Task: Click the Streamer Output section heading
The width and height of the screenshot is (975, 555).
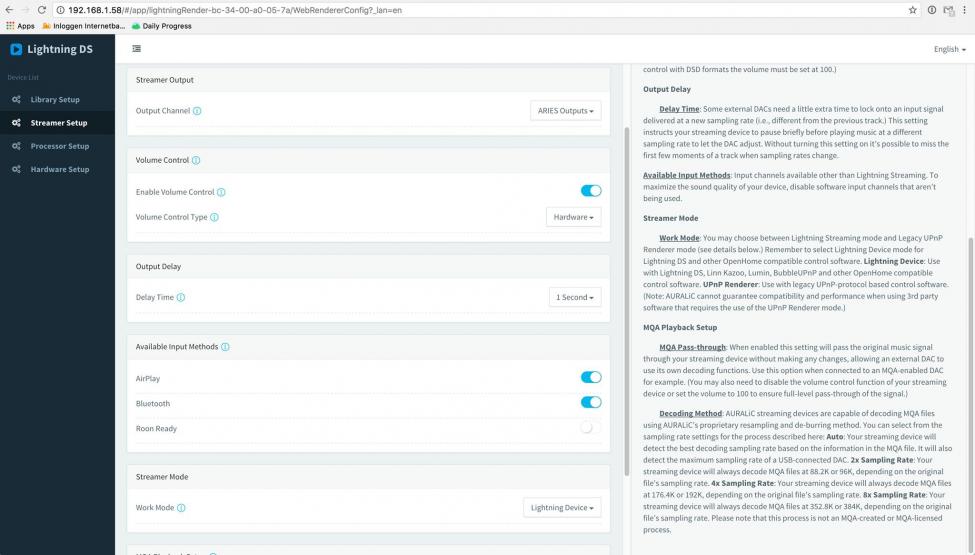Action: pyautogui.click(x=165, y=80)
